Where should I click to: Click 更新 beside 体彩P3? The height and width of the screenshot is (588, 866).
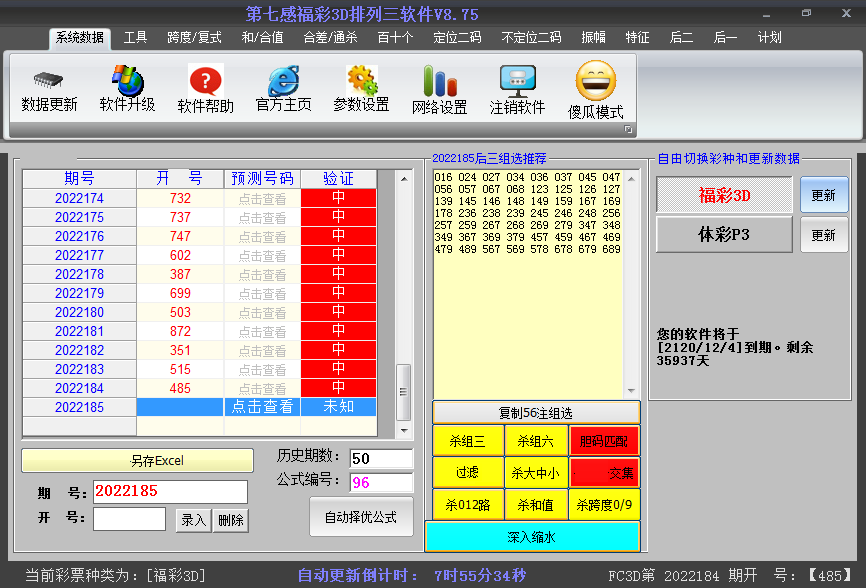point(823,235)
